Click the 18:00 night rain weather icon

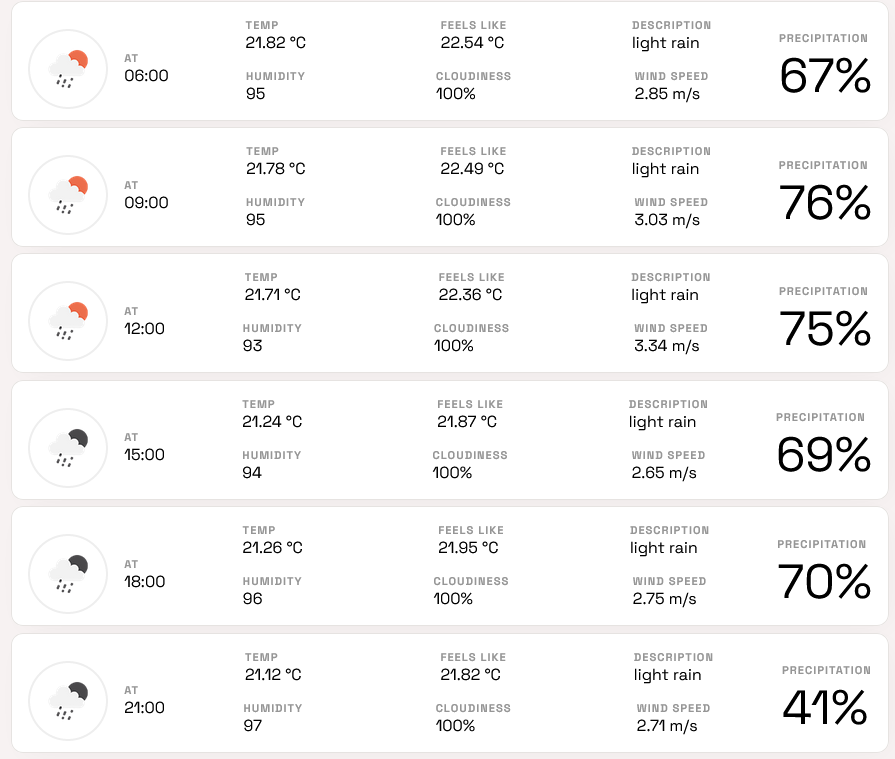point(68,574)
